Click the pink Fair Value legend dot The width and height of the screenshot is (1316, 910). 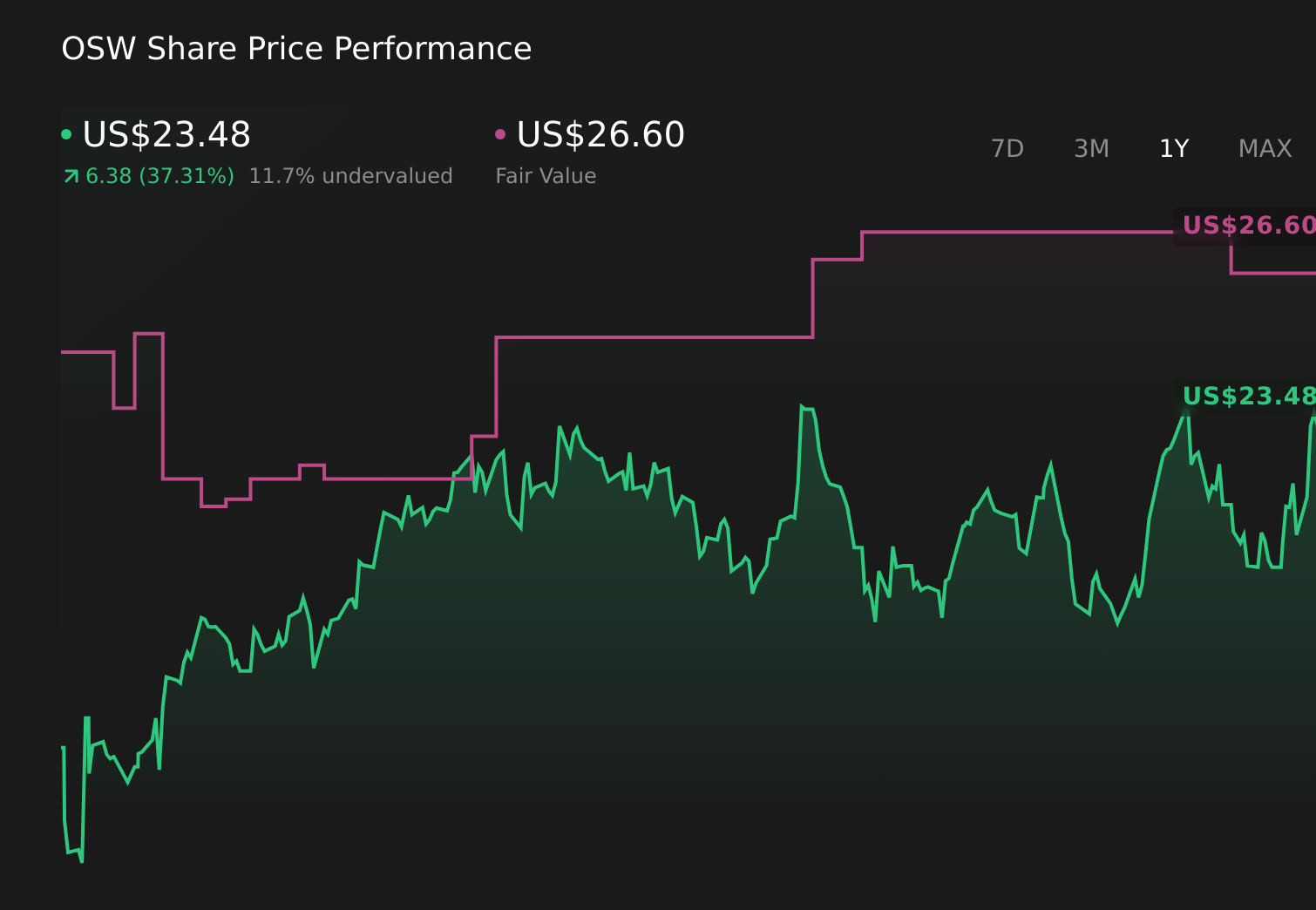(500, 132)
